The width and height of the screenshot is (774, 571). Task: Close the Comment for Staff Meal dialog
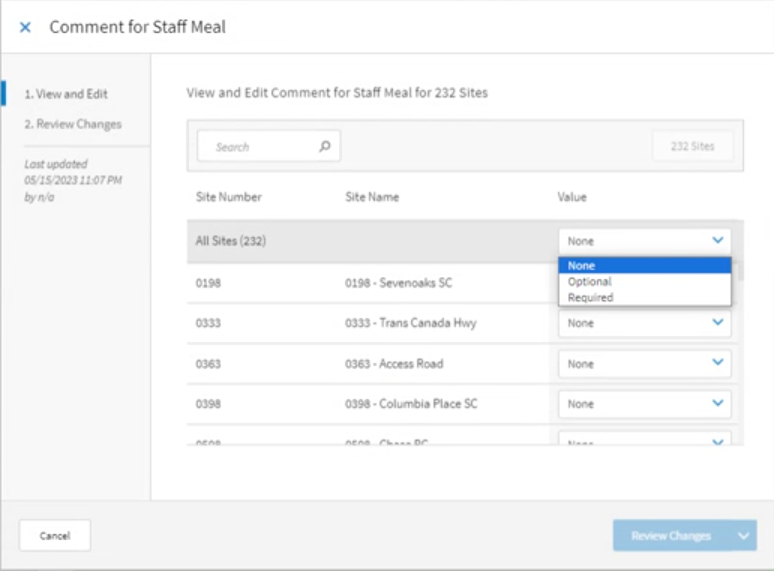tap(25, 27)
